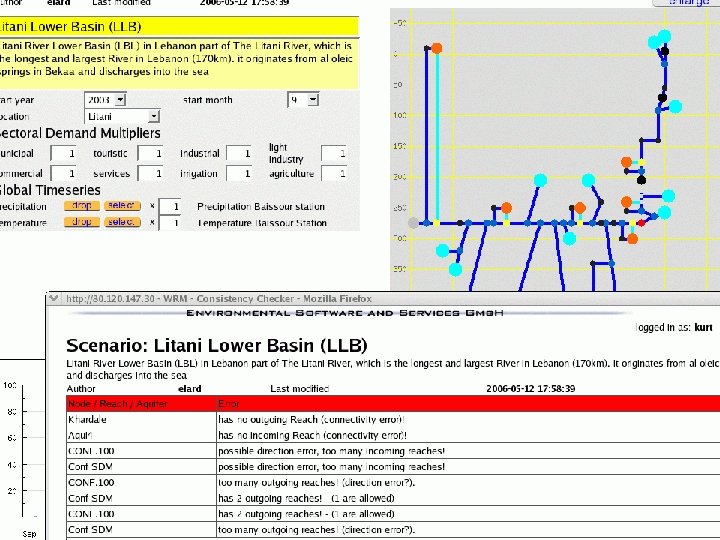Click the agriculture multiplier field

(334, 174)
